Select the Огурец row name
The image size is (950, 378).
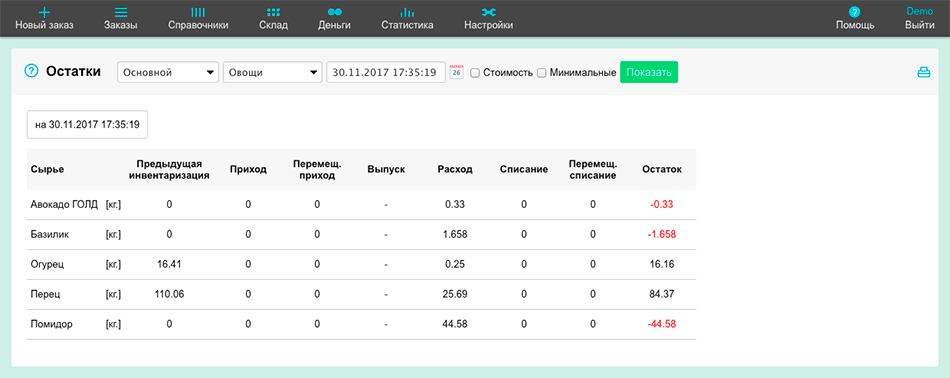tap(48, 264)
